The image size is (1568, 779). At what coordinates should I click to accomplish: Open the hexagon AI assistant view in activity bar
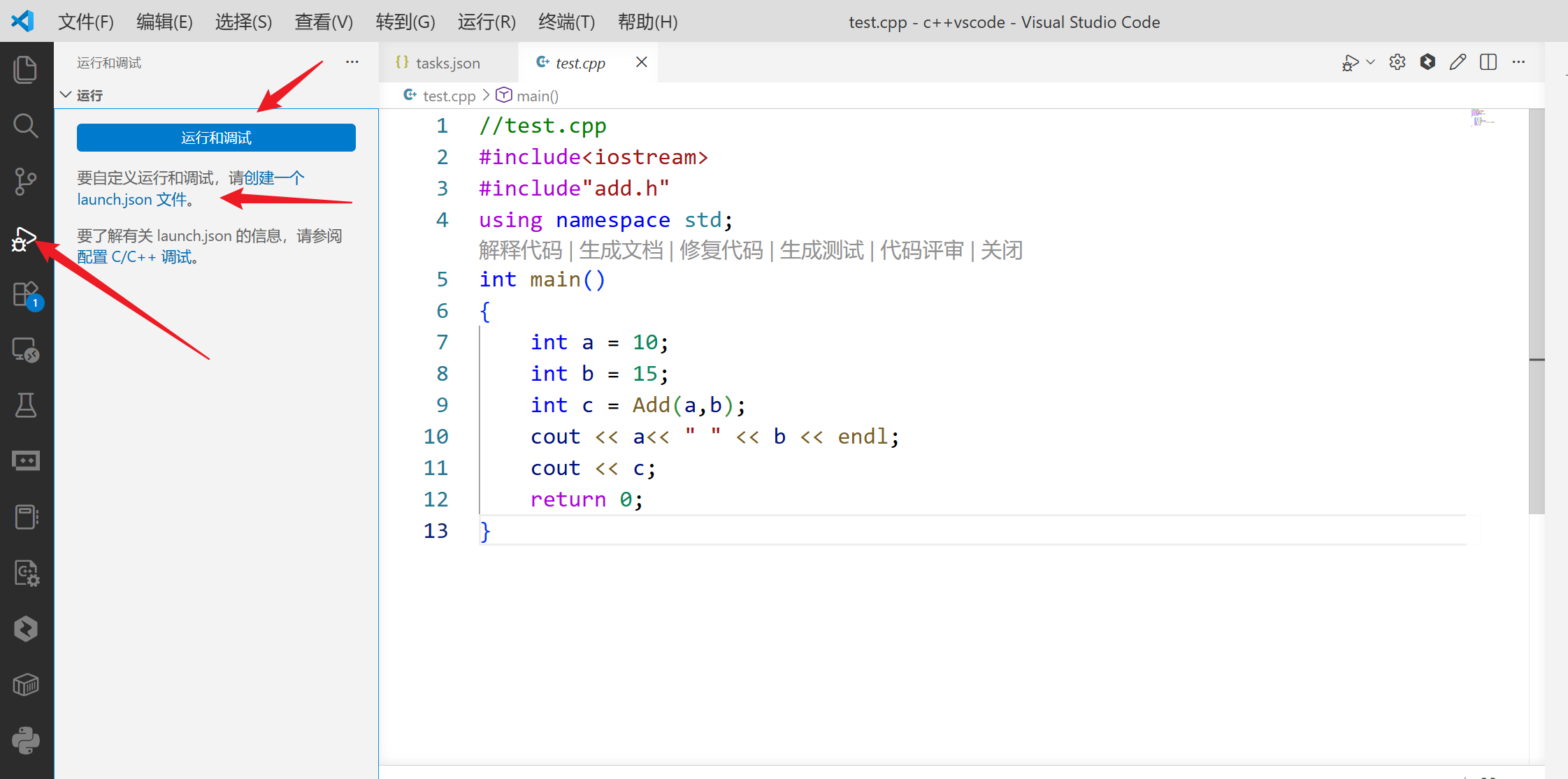click(26, 629)
